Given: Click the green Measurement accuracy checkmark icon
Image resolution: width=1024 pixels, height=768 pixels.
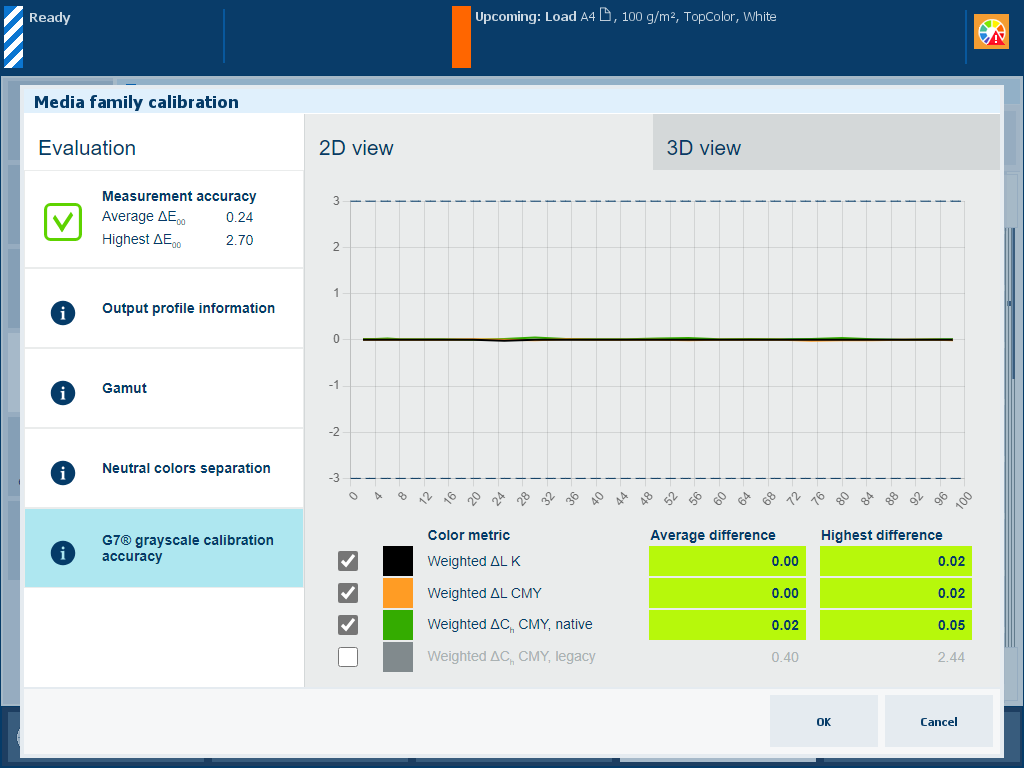Looking at the screenshot, I should (x=62, y=221).
